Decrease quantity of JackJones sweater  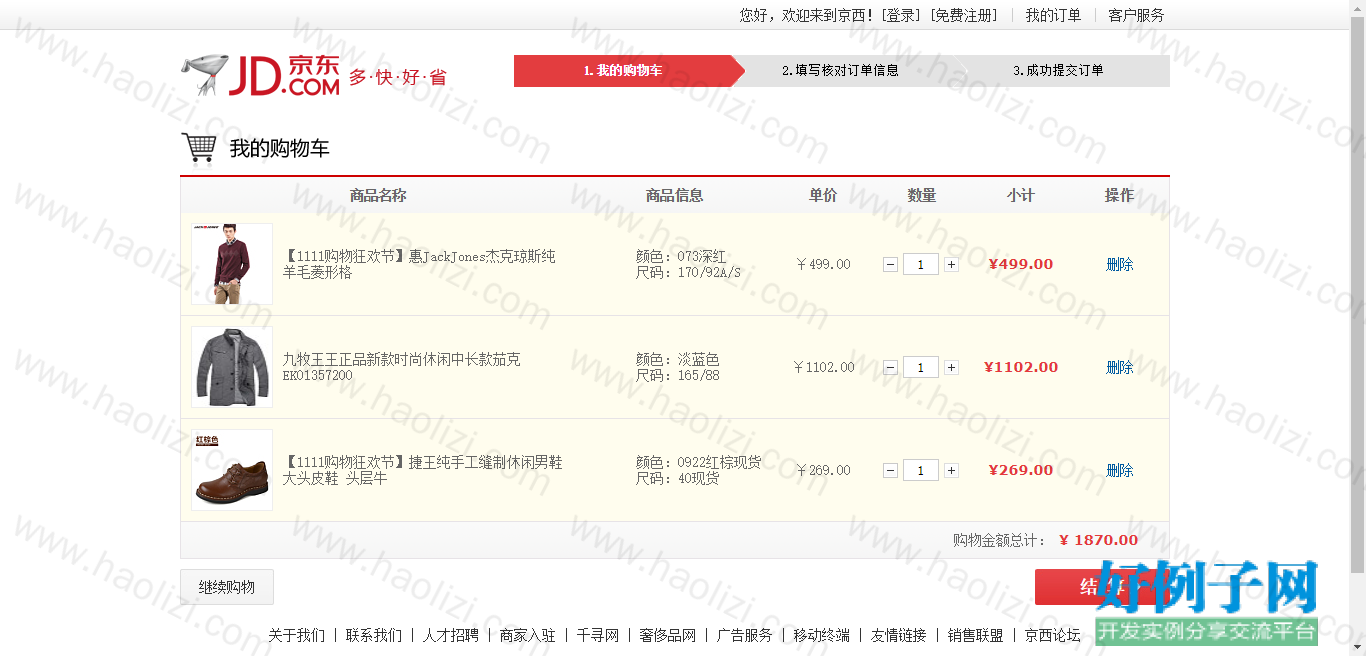[x=890, y=265]
